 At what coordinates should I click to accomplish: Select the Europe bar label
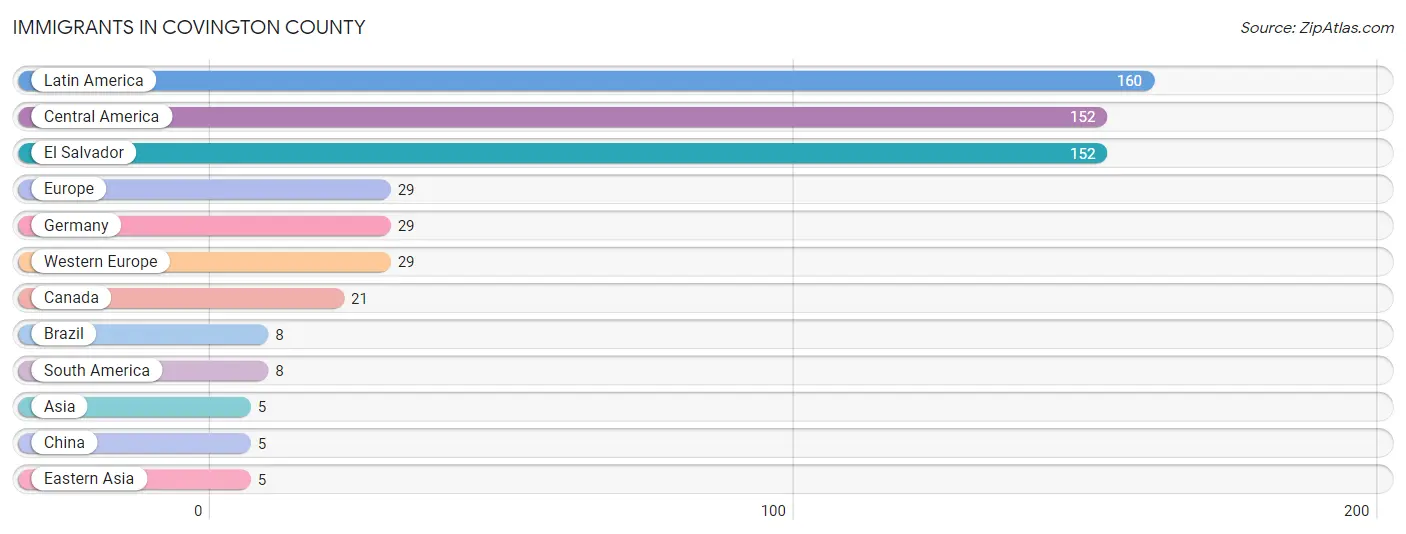[x=69, y=189]
